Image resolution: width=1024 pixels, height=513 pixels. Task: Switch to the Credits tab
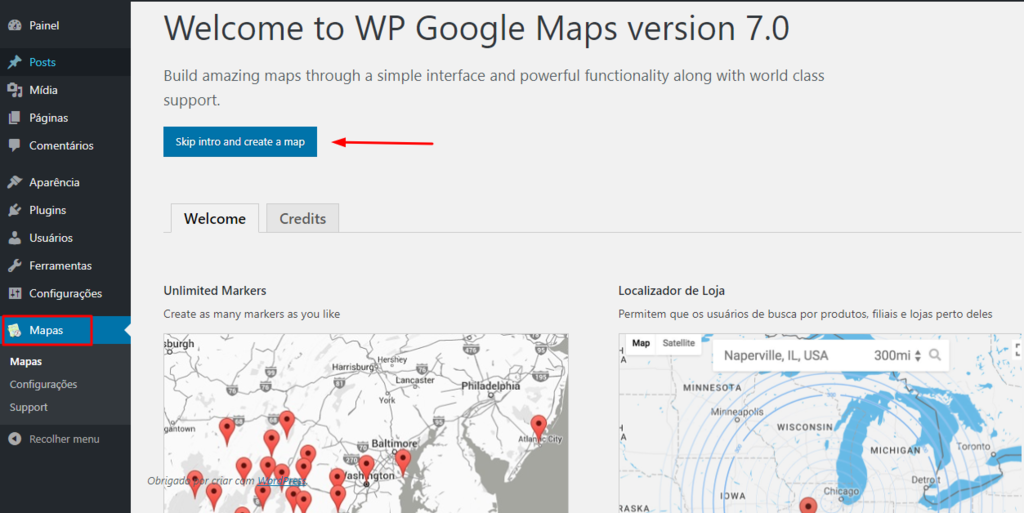(x=302, y=218)
